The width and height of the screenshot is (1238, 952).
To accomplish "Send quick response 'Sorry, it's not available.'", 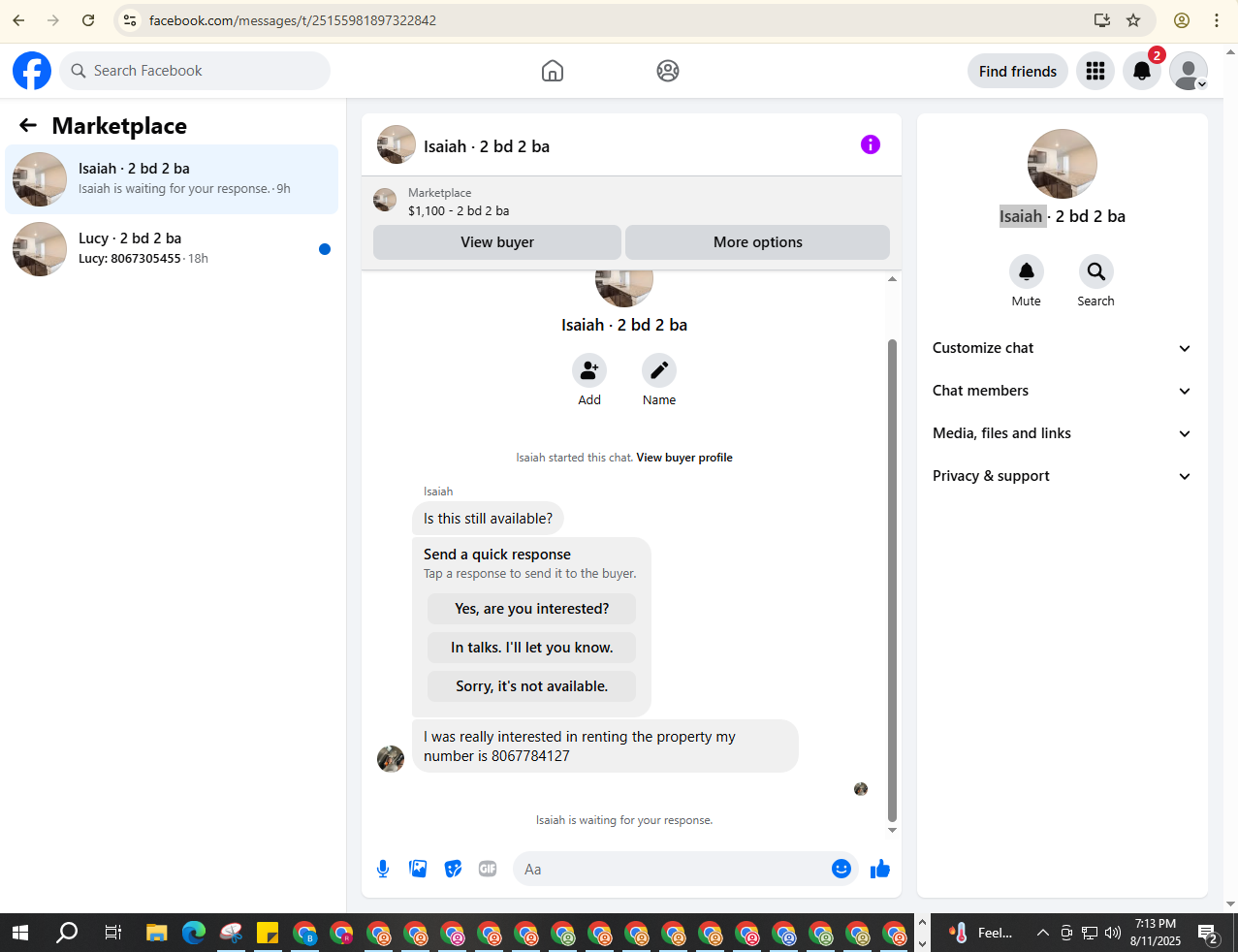I will coord(532,686).
